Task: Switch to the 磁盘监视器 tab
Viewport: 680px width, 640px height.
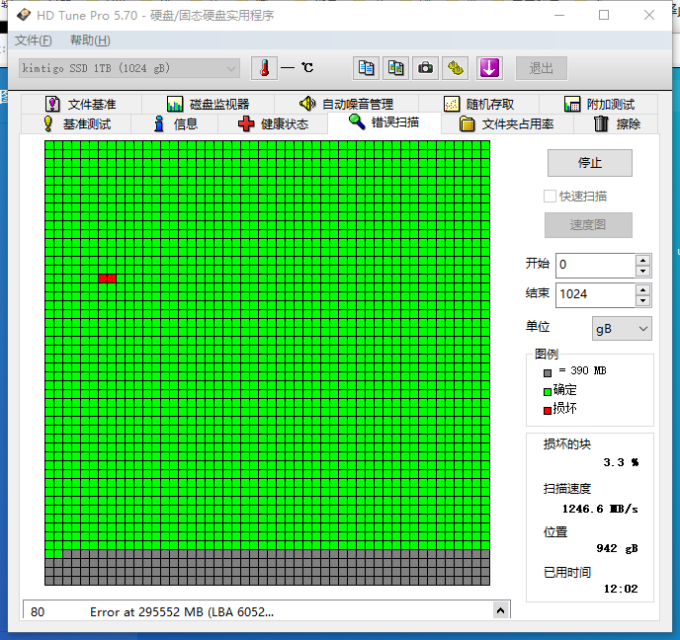Action: pos(208,104)
